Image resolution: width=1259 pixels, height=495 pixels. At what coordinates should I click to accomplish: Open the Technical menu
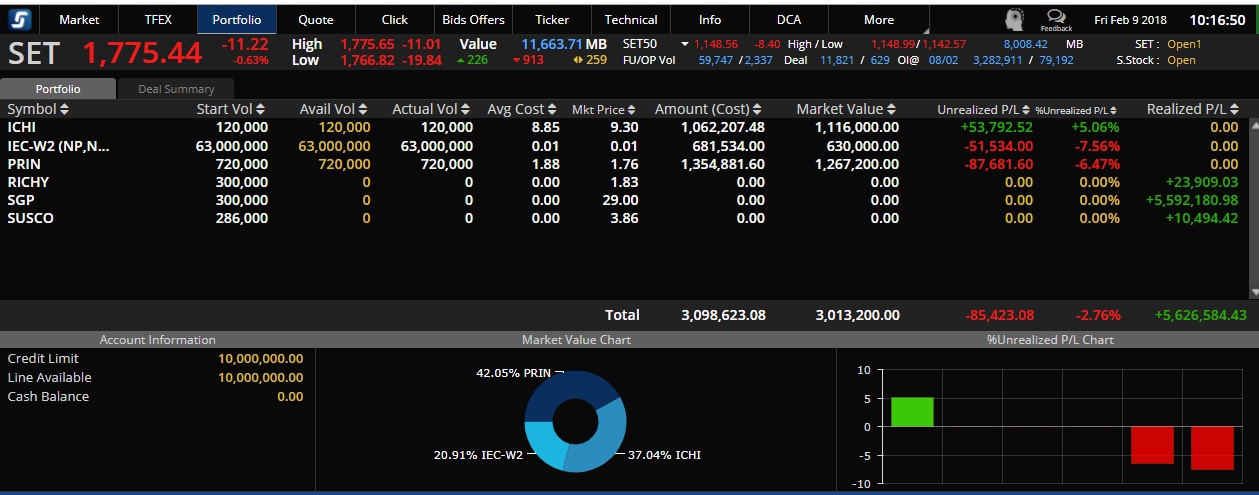tap(631, 19)
